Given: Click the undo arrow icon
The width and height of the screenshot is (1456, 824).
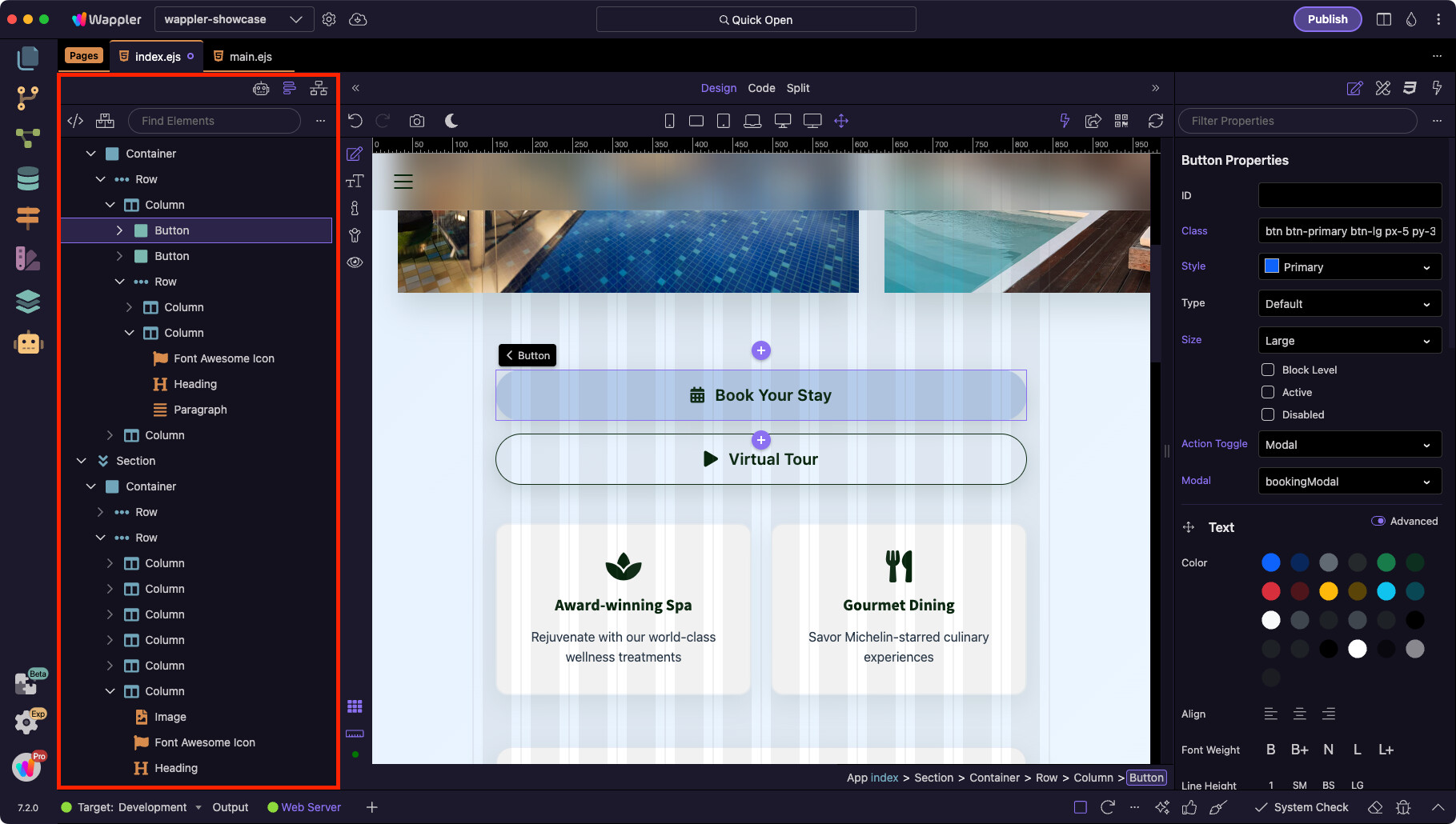Looking at the screenshot, I should pos(356,121).
